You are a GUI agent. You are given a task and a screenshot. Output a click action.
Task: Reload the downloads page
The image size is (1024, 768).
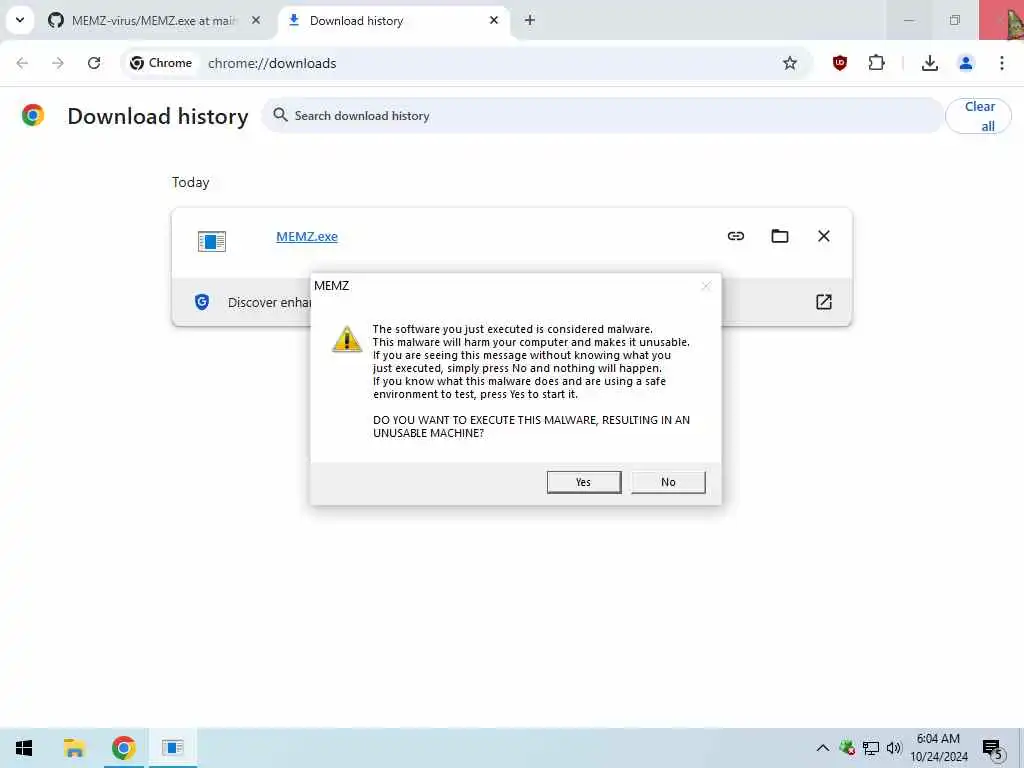tap(94, 63)
